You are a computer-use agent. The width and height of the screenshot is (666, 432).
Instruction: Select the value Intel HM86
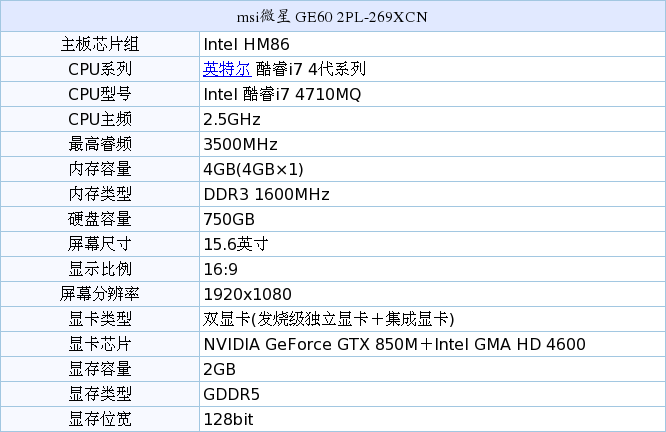pyautogui.click(x=246, y=44)
